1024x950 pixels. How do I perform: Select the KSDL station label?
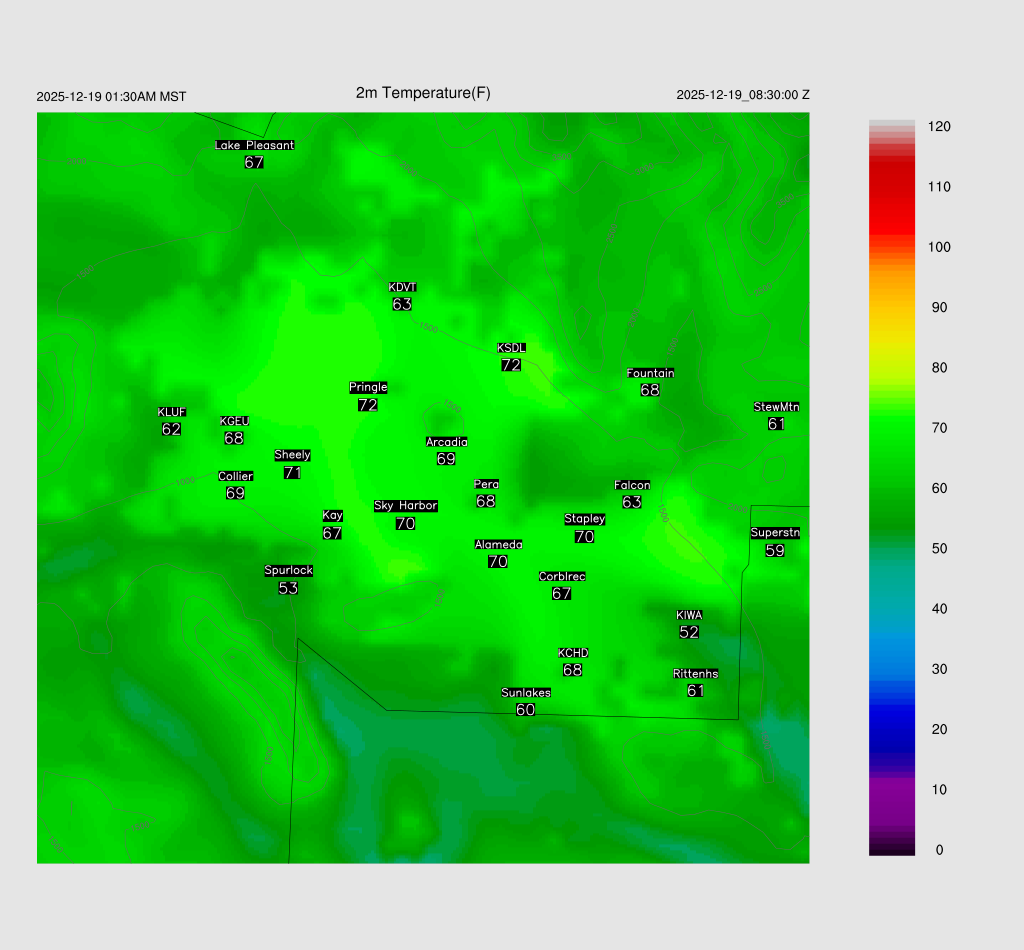point(511,348)
